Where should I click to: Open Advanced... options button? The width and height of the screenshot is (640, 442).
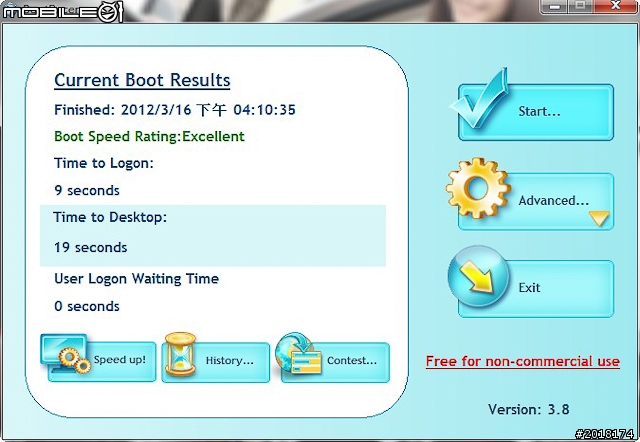pyautogui.click(x=536, y=201)
